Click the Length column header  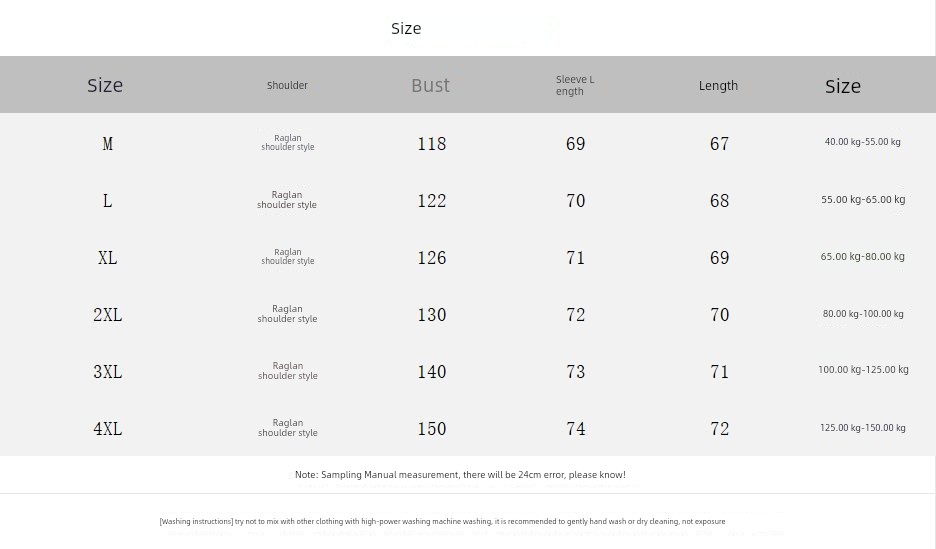718,85
